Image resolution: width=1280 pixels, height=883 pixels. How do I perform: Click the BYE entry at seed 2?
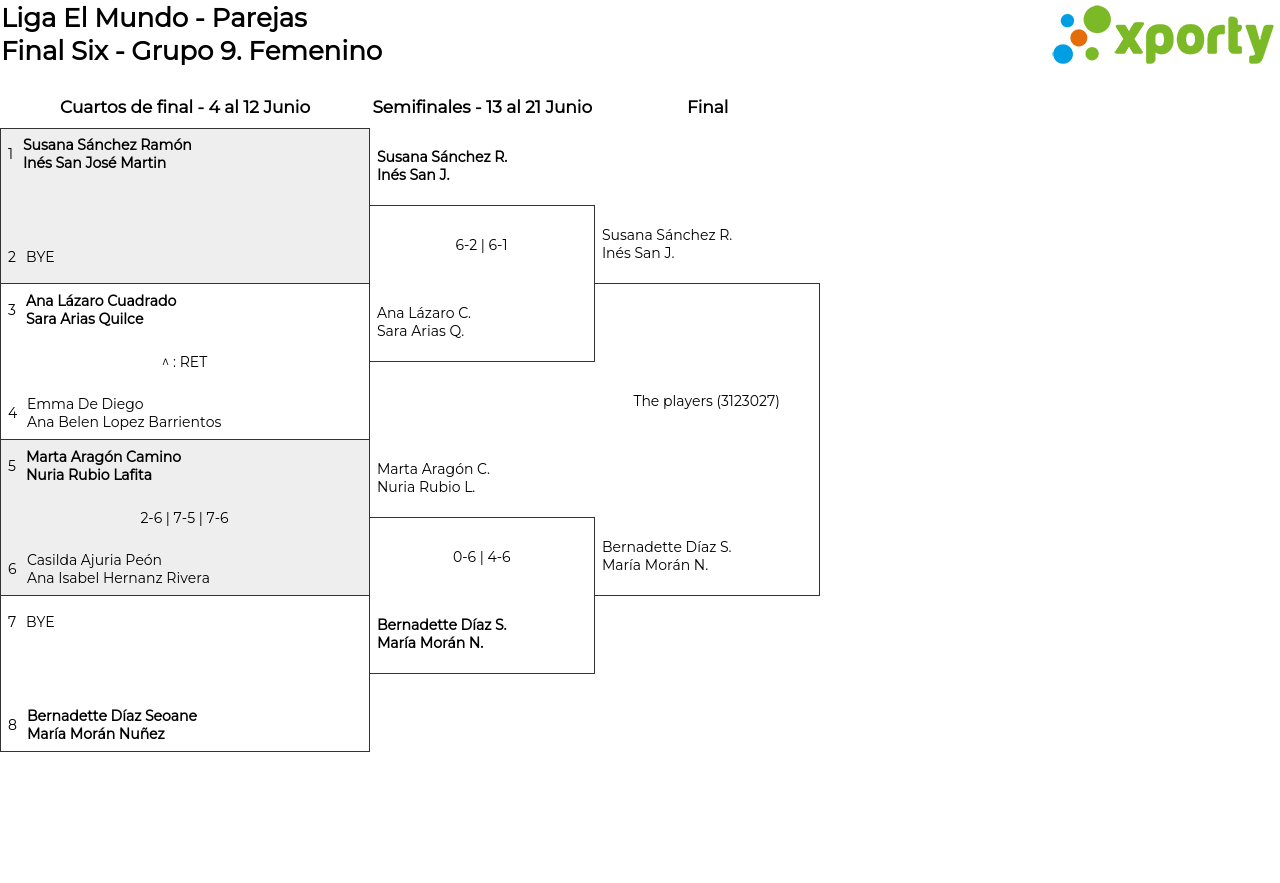point(40,257)
